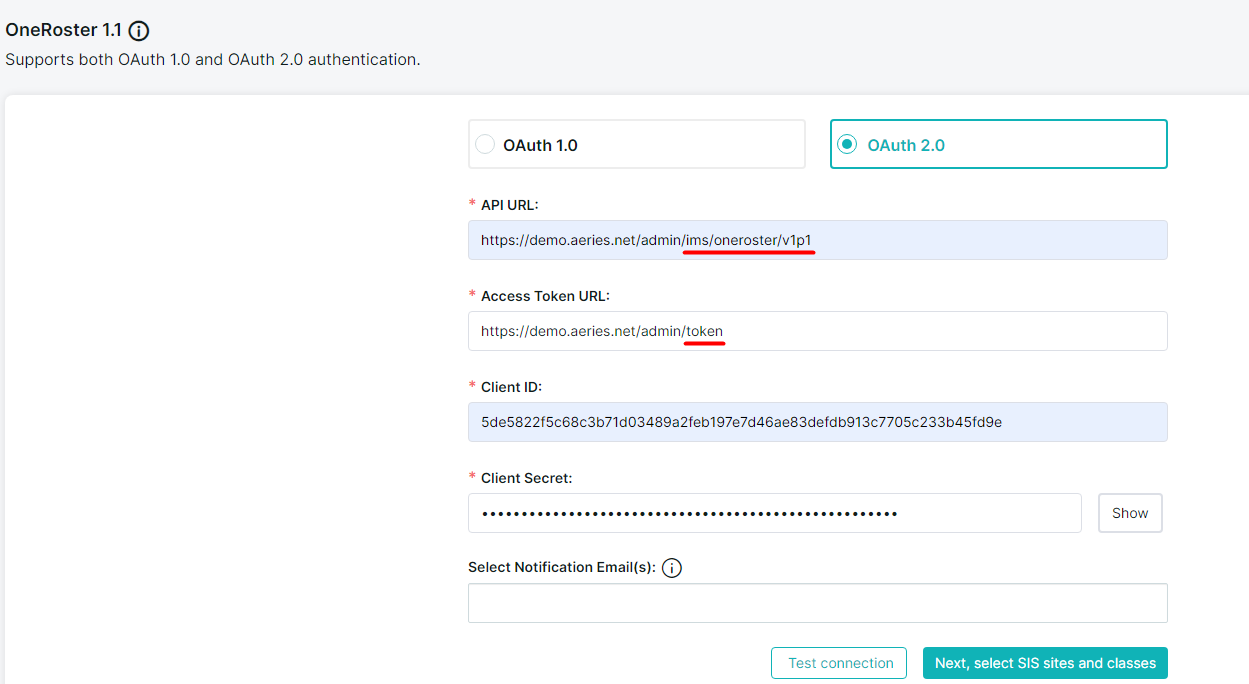Open the notification emails selection box
Image resolution: width=1249 pixels, height=684 pixels.
[816, 603]
